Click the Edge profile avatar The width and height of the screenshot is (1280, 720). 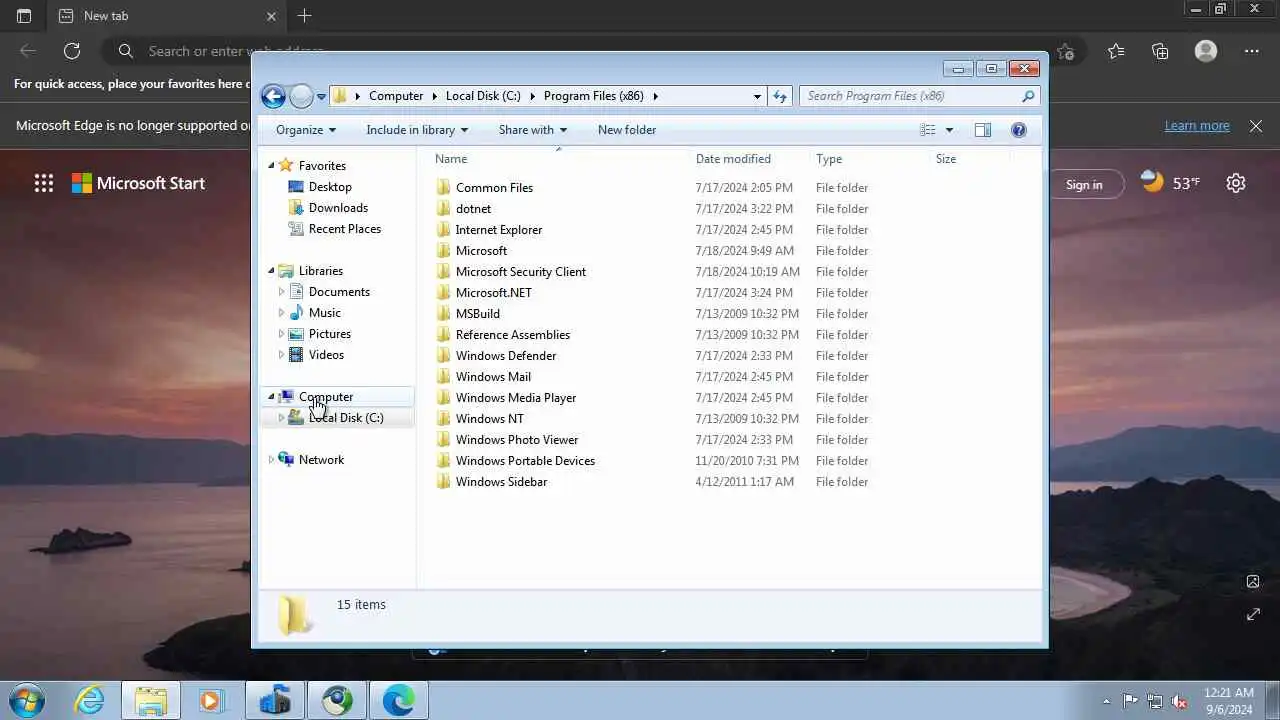coord(1206,51)
